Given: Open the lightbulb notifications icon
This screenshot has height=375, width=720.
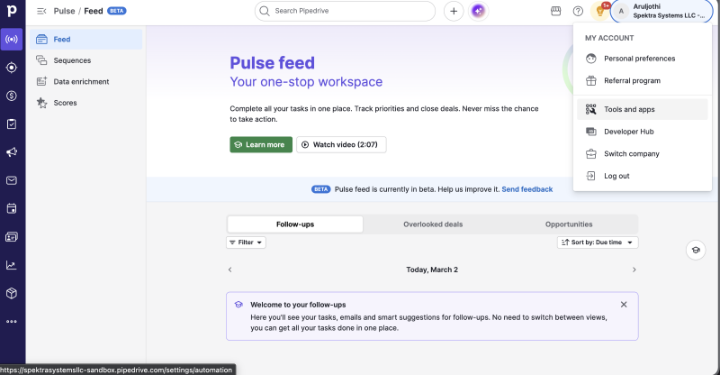Looking at the screenshot, I should point(600,11).
